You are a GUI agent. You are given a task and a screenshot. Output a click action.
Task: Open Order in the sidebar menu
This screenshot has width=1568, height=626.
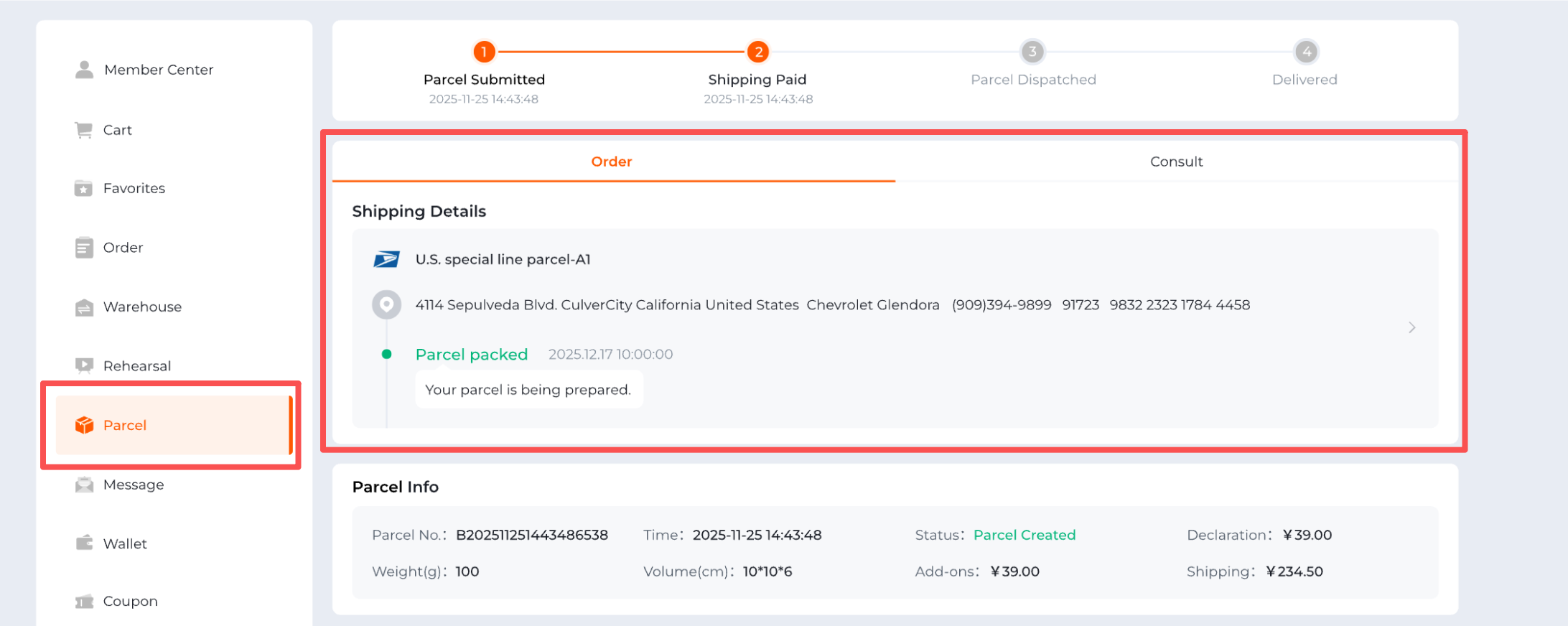[x=123, y=248]
